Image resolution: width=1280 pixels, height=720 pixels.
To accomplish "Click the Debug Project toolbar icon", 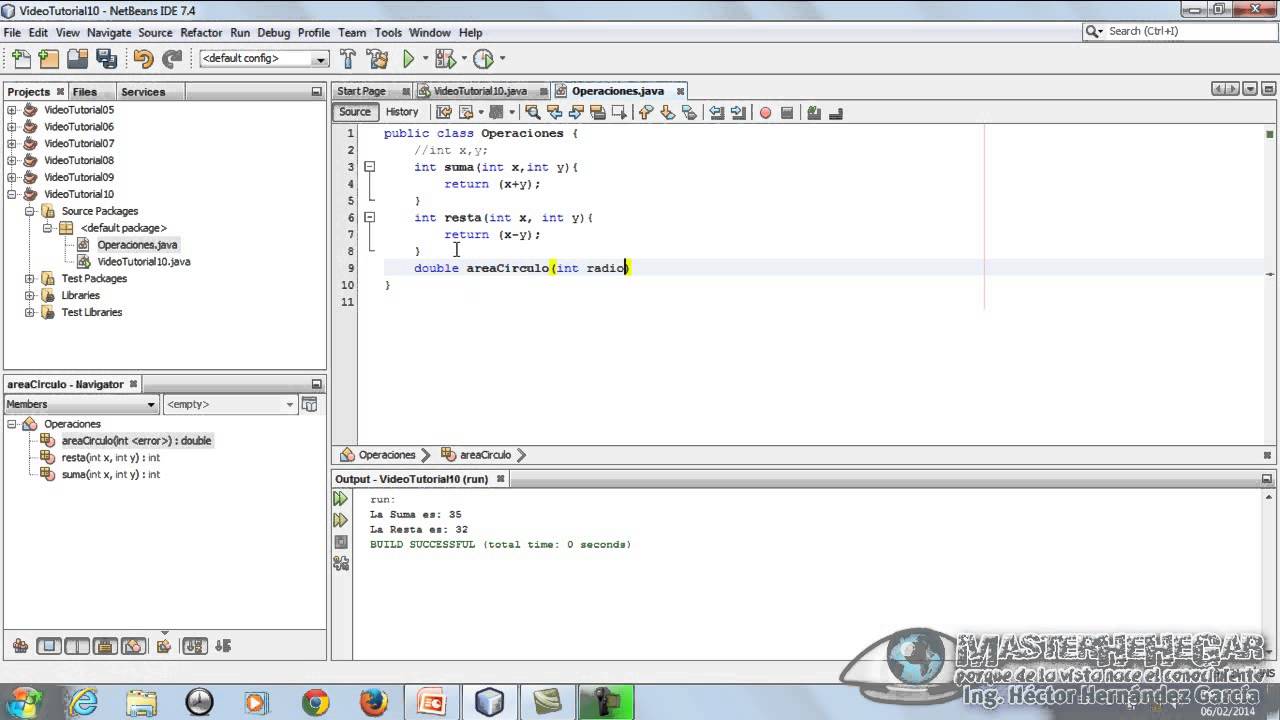I will [x=445, y=59].
